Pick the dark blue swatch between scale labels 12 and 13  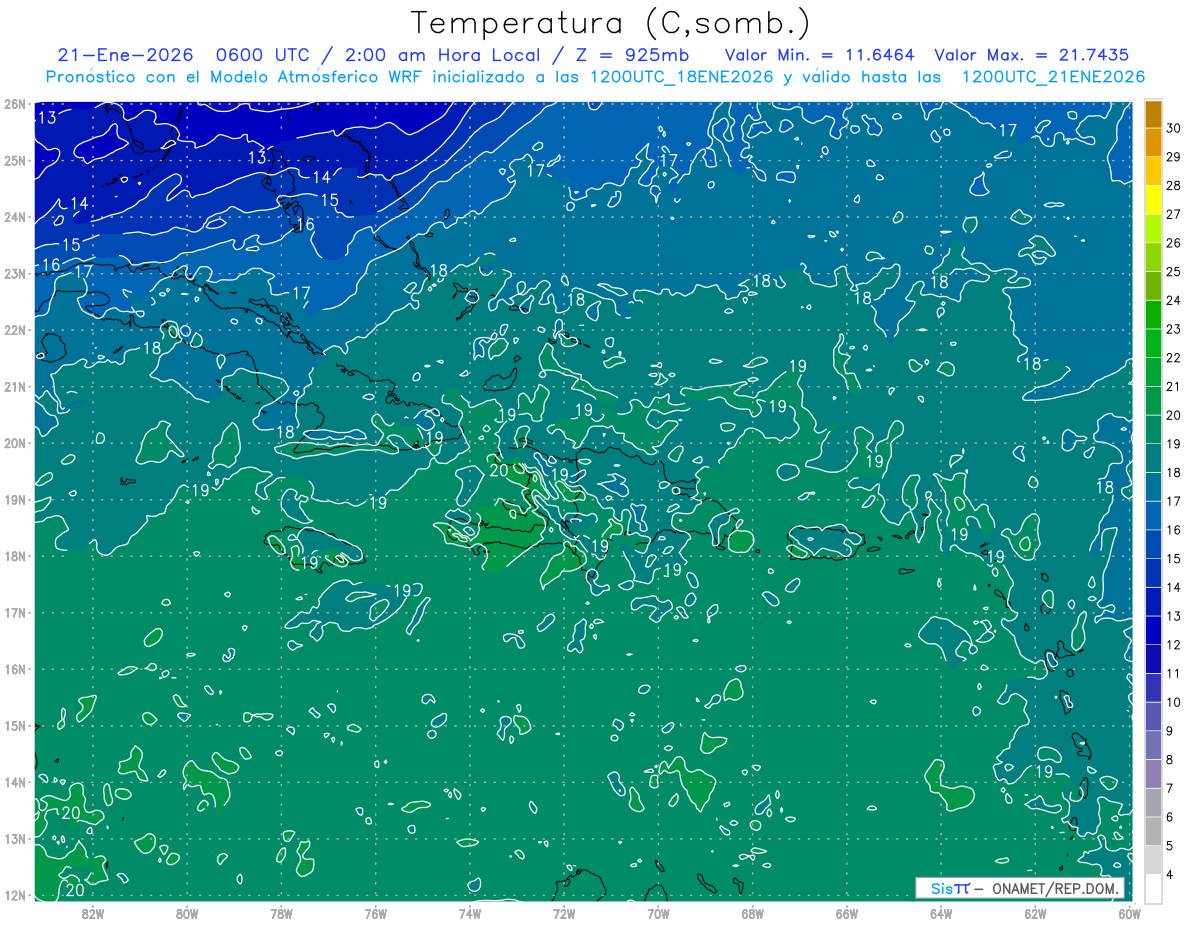click(1153, 630)
